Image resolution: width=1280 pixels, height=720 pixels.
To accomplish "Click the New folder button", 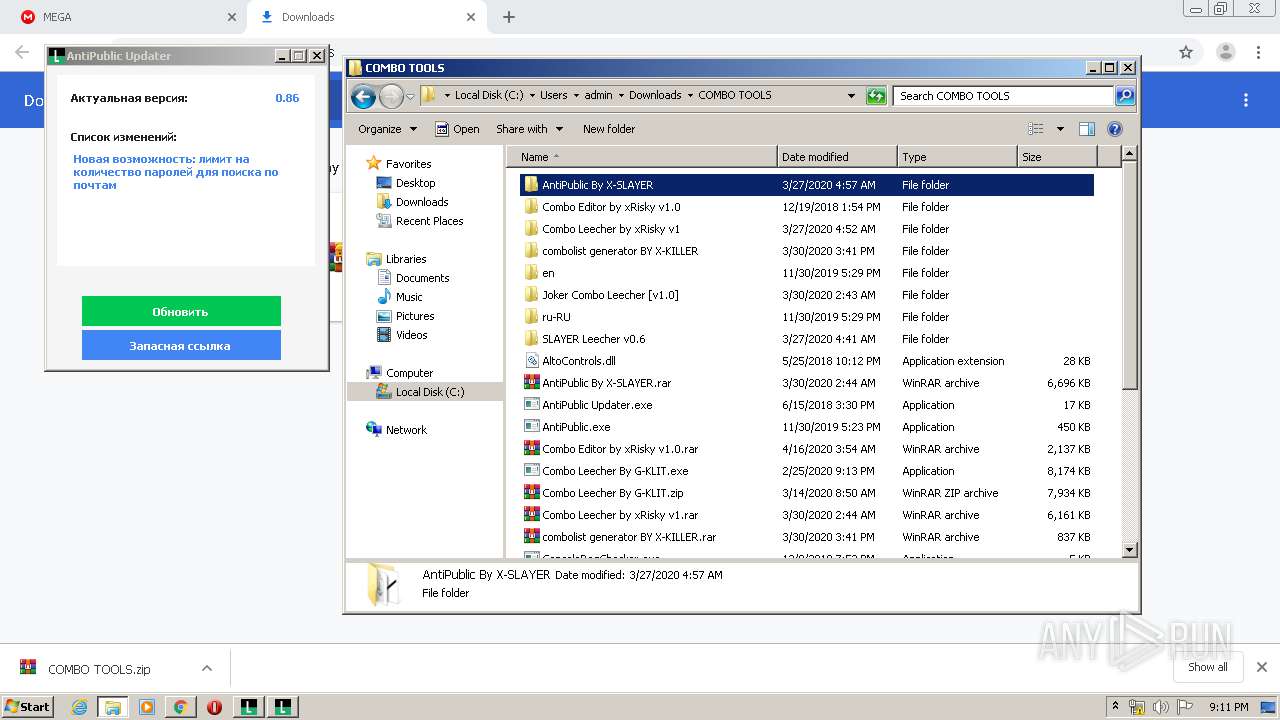I will tap(609, 129).
